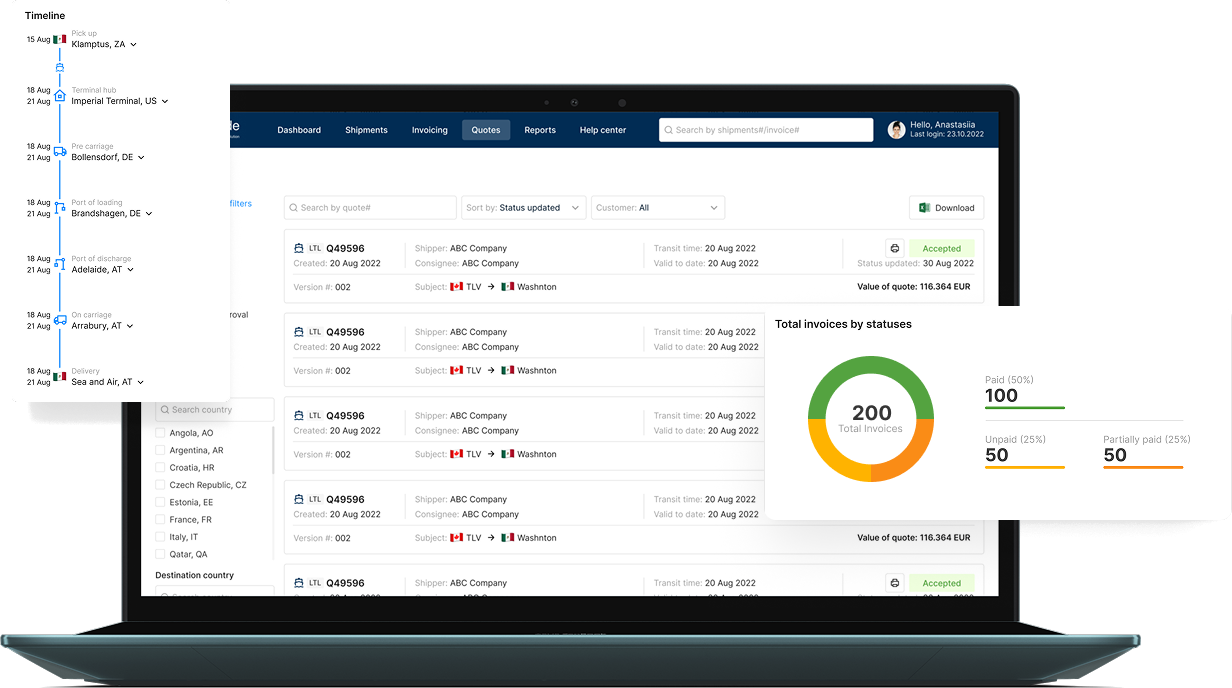1232x688 pixels.
Task: Open the Sort by Status updated dropdown
Action: pyautogui.click(x=523, y=208)
